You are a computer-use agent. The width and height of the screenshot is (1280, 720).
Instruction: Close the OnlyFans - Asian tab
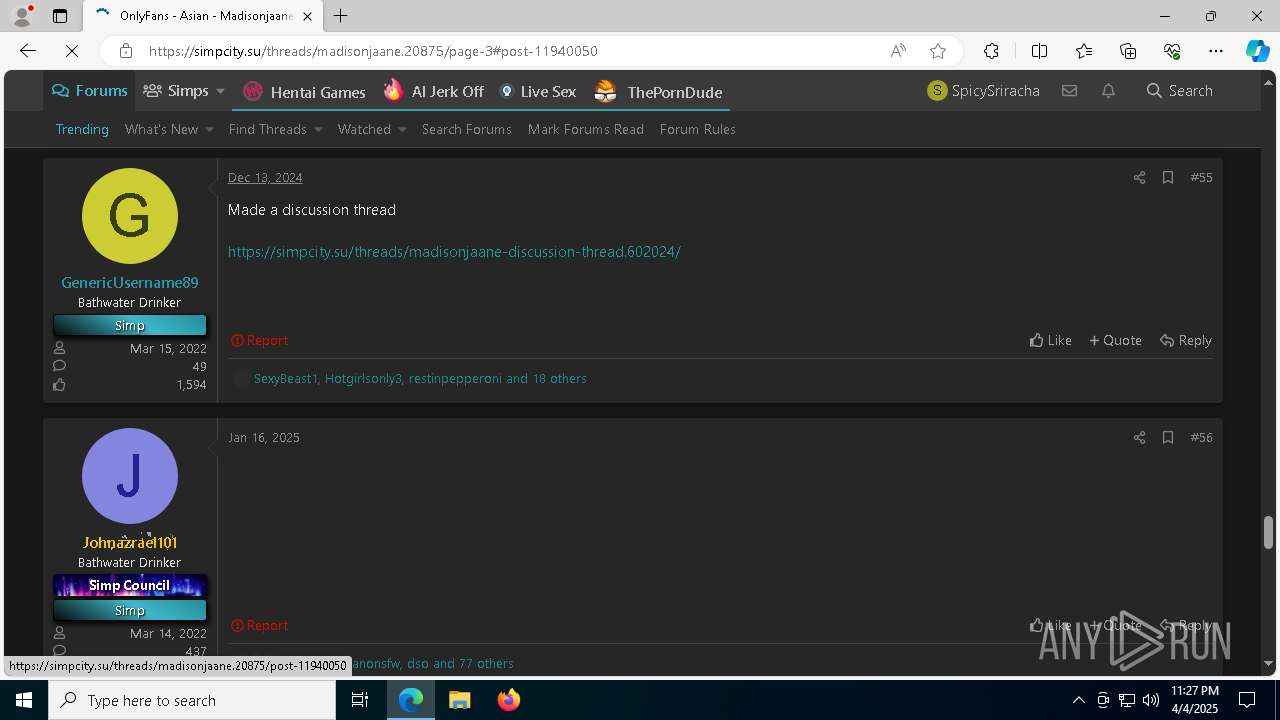pos(307,16)
